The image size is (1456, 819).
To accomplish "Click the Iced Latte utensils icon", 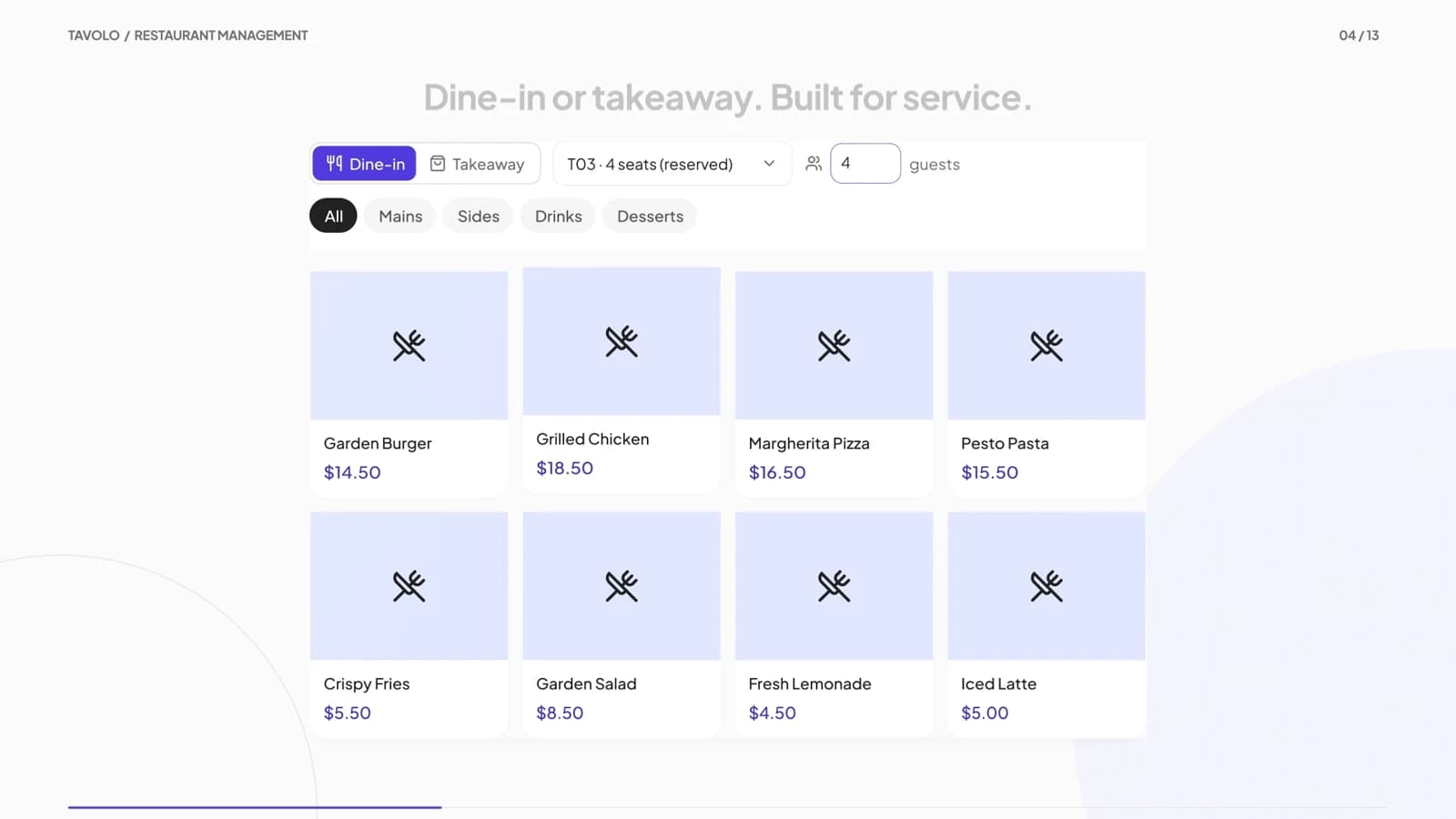I will 1046,586.
